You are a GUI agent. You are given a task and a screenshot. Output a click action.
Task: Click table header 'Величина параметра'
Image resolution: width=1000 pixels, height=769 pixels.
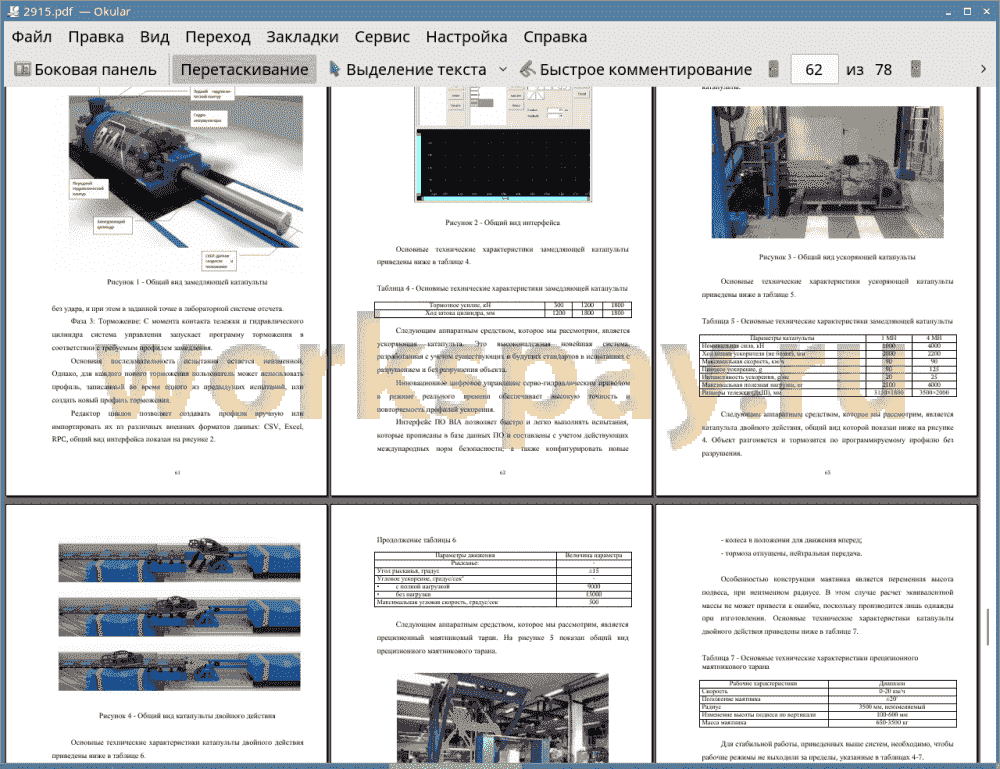tap(594, 555)
